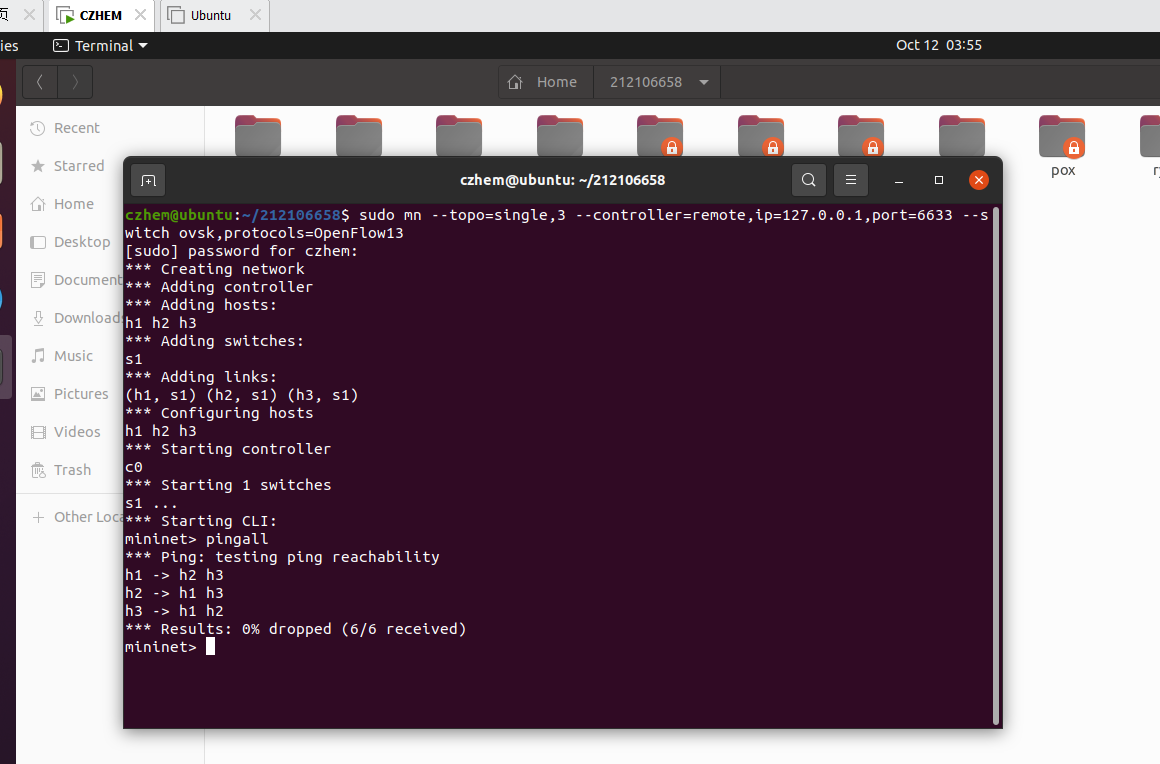The height and width of the screenshot is (764, 1160).
Task: Click the '(h1, s1) (h2, s1) (h3, s1)' line
Action: [241, 395]
